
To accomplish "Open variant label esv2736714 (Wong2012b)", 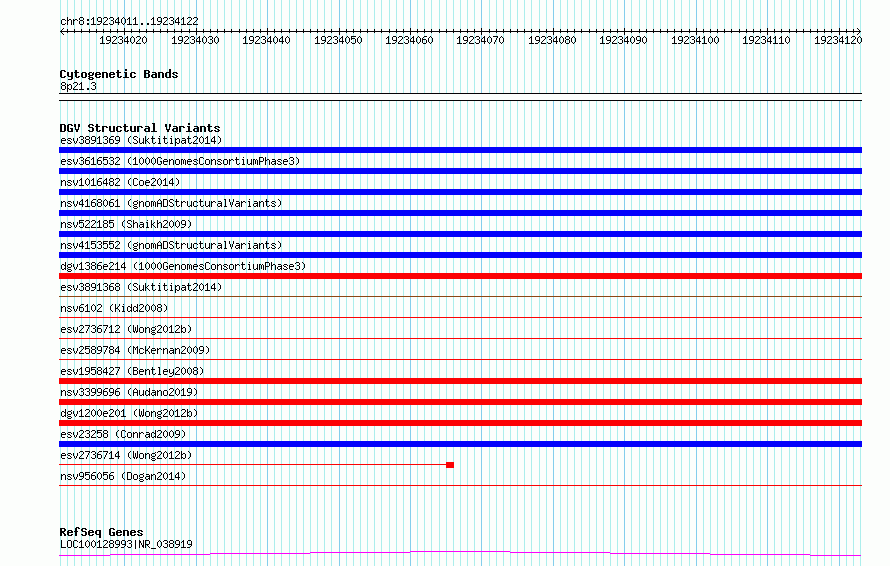I will point(126,455).
